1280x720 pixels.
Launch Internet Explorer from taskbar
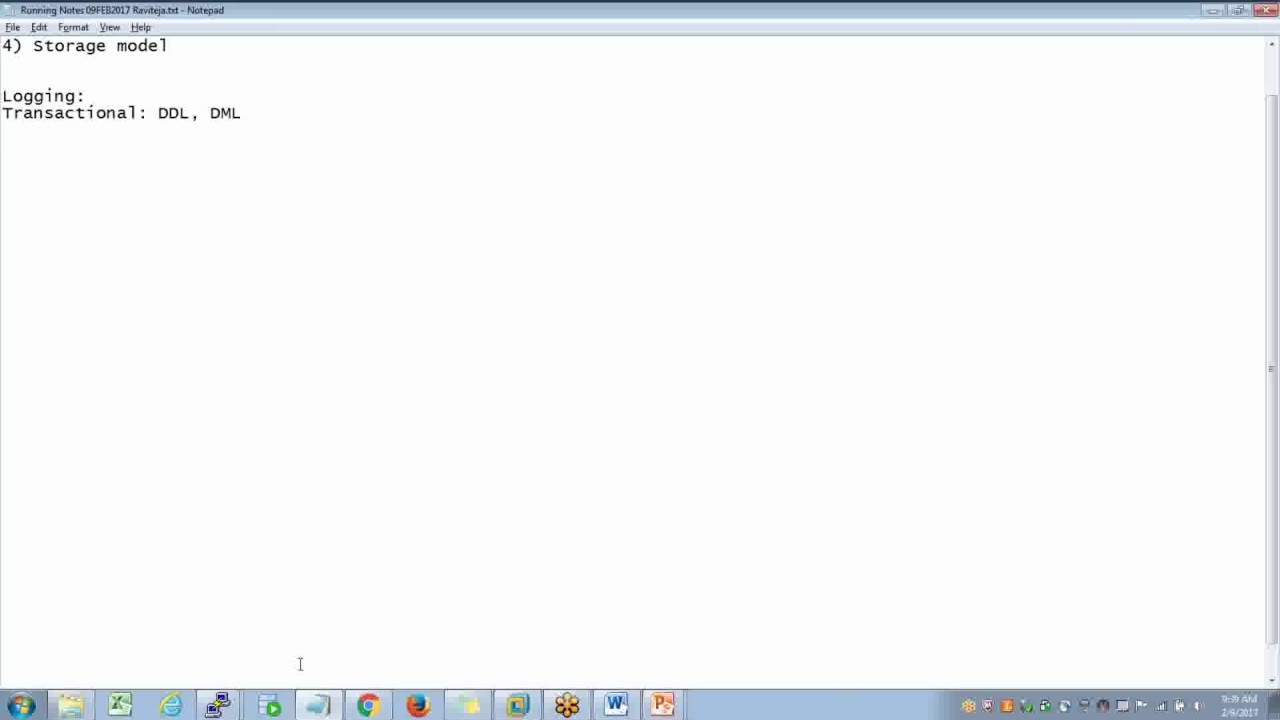click(170, 705)
